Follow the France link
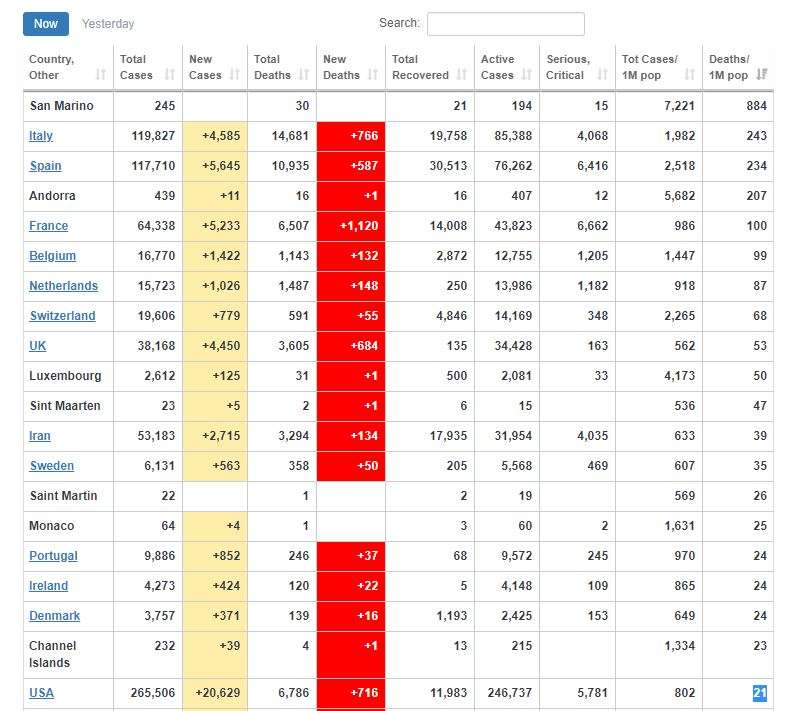This screenshot has height=711, width=794. [48, 226]
